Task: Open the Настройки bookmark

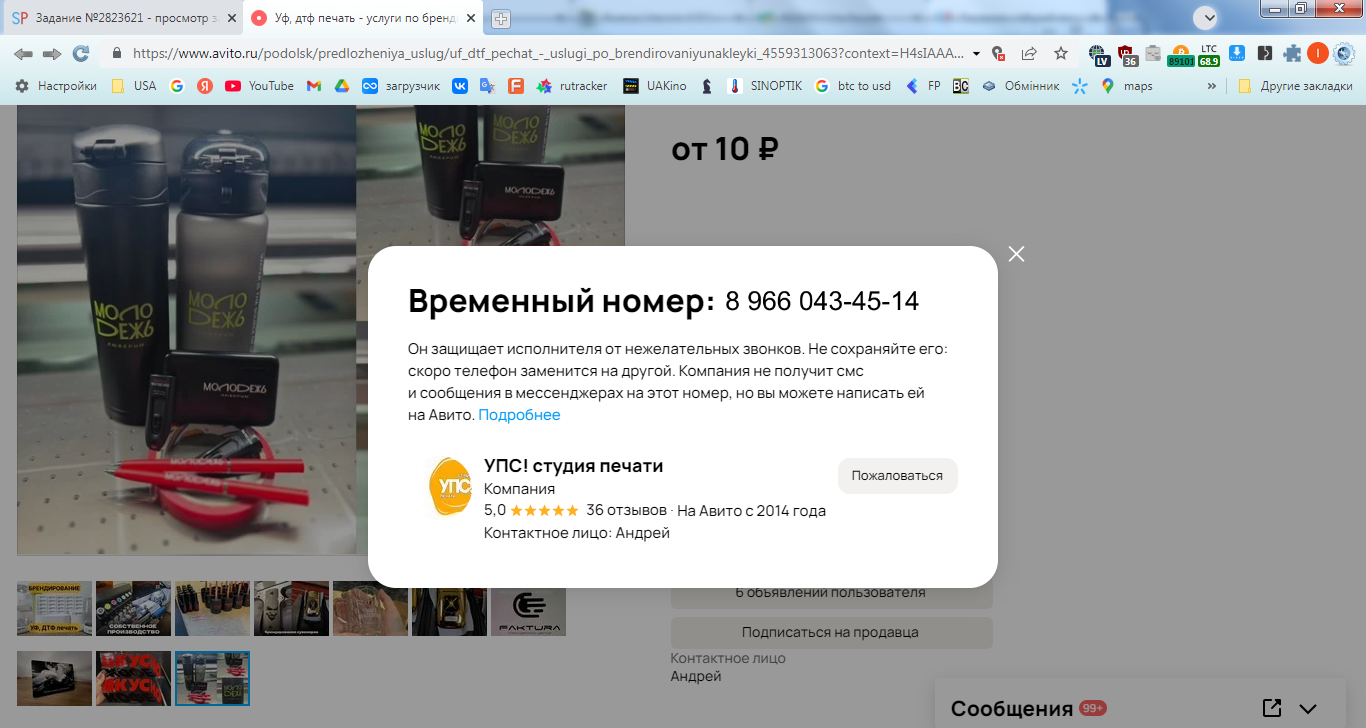Action: [56, 86]
